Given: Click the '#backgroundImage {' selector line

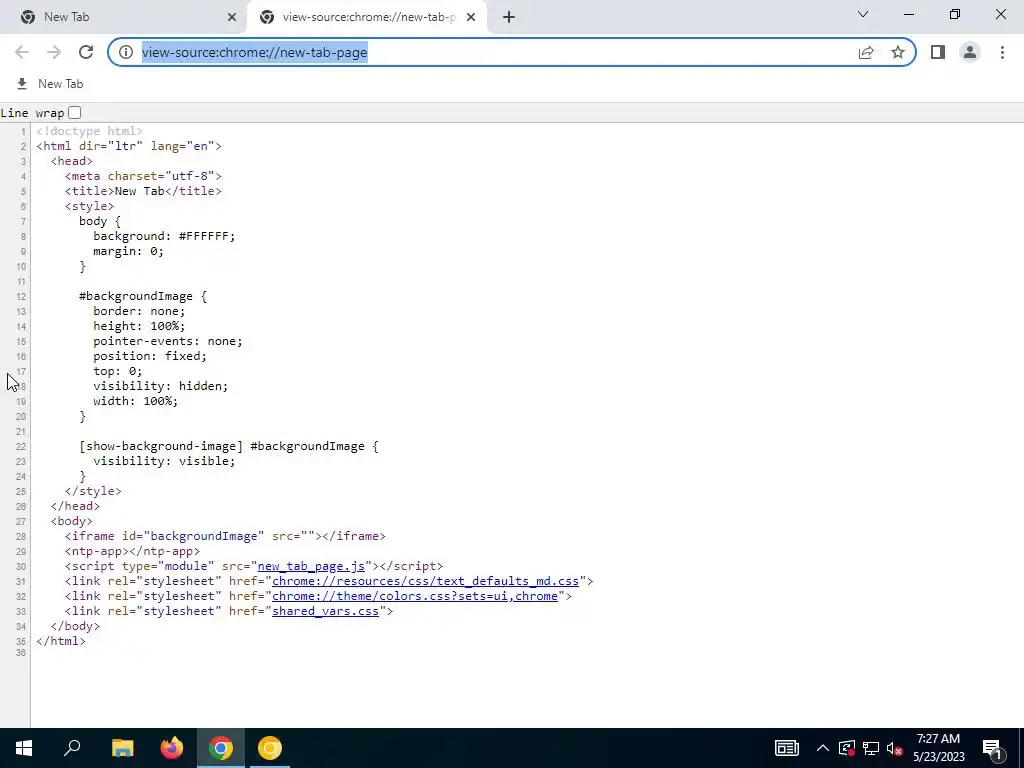Looking at the screenshot, I should tap(143, 296).
